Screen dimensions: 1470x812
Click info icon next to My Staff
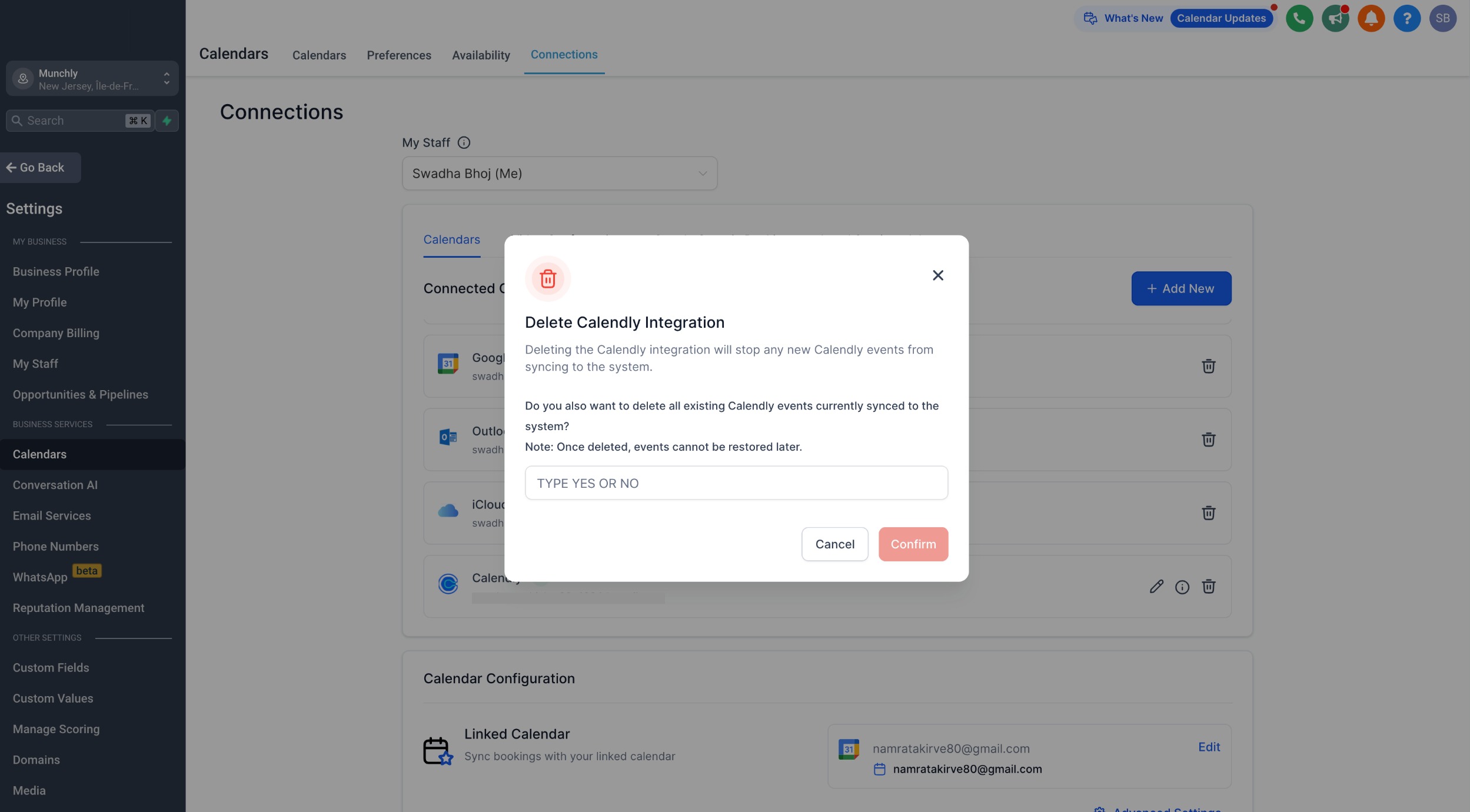pyautogui.click(x=464, y=142)
